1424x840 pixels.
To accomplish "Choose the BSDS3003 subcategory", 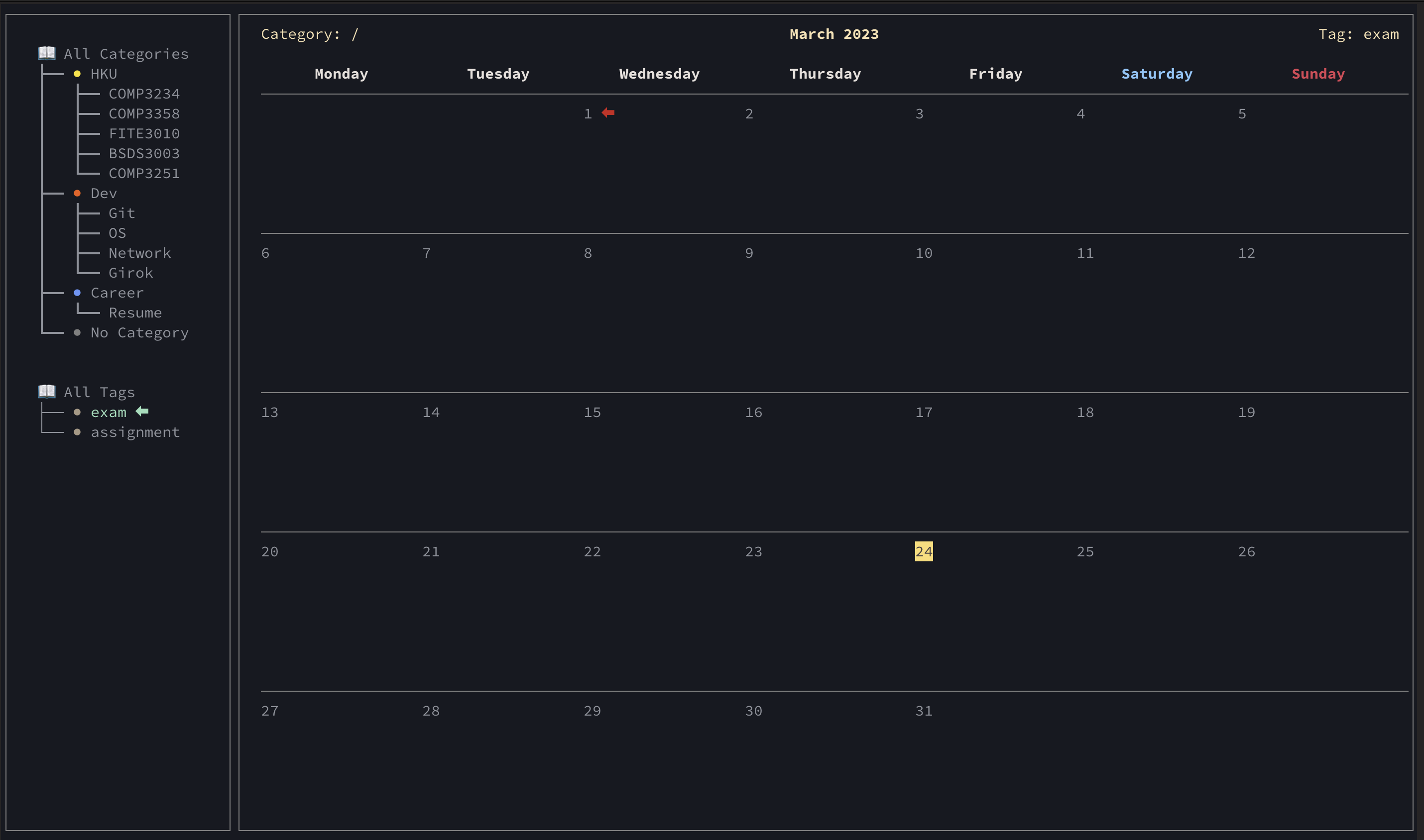I will coord(144,153).
